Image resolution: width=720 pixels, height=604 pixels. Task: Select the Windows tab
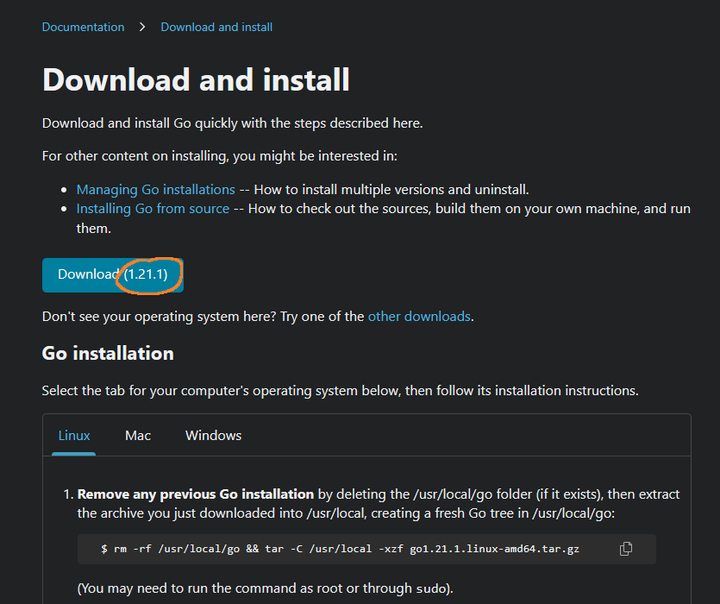pyautogui.click(x=213, y=436)
